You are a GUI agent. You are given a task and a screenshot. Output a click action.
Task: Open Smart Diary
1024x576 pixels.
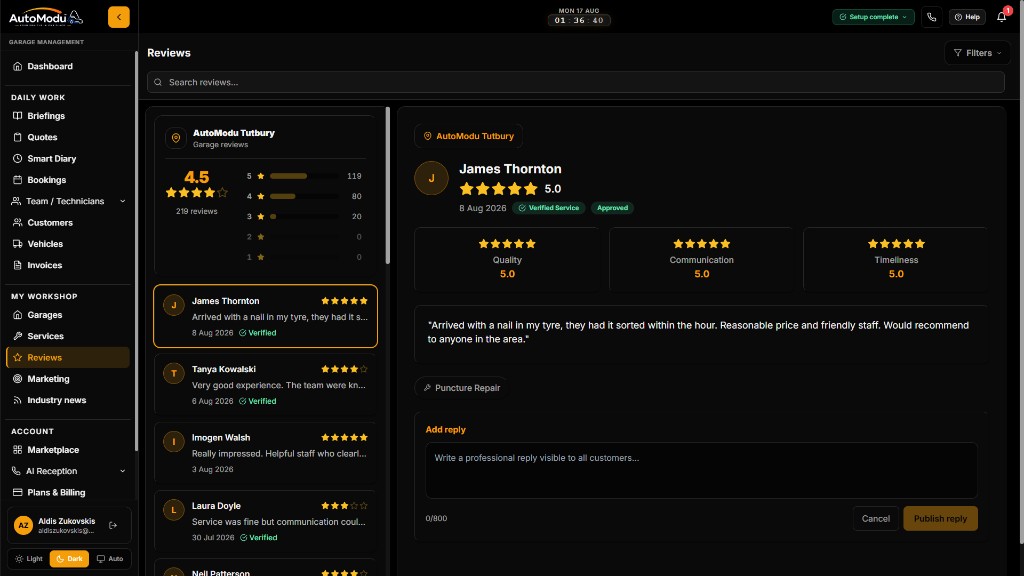pos(68,159)
